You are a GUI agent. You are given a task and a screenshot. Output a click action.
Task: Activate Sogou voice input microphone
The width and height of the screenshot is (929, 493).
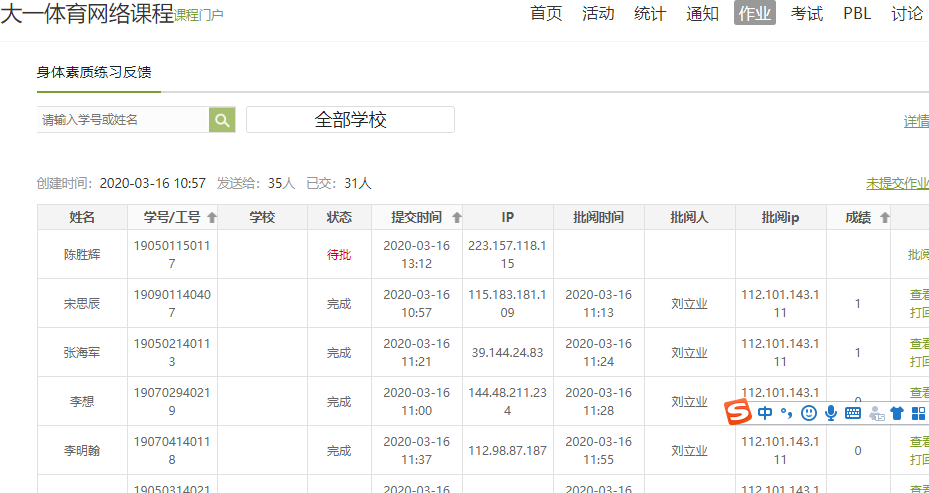(830, 413)
